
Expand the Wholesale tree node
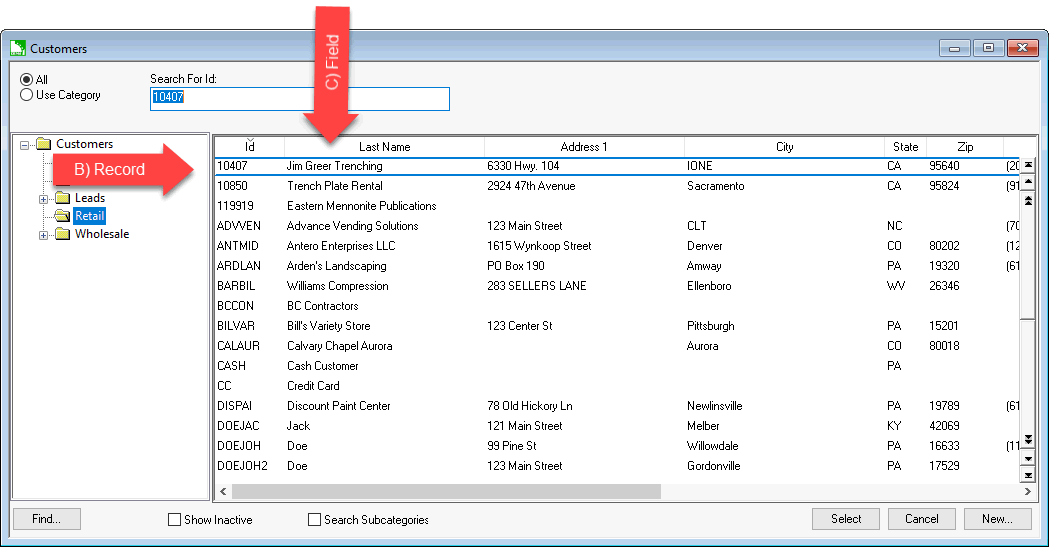43,234
